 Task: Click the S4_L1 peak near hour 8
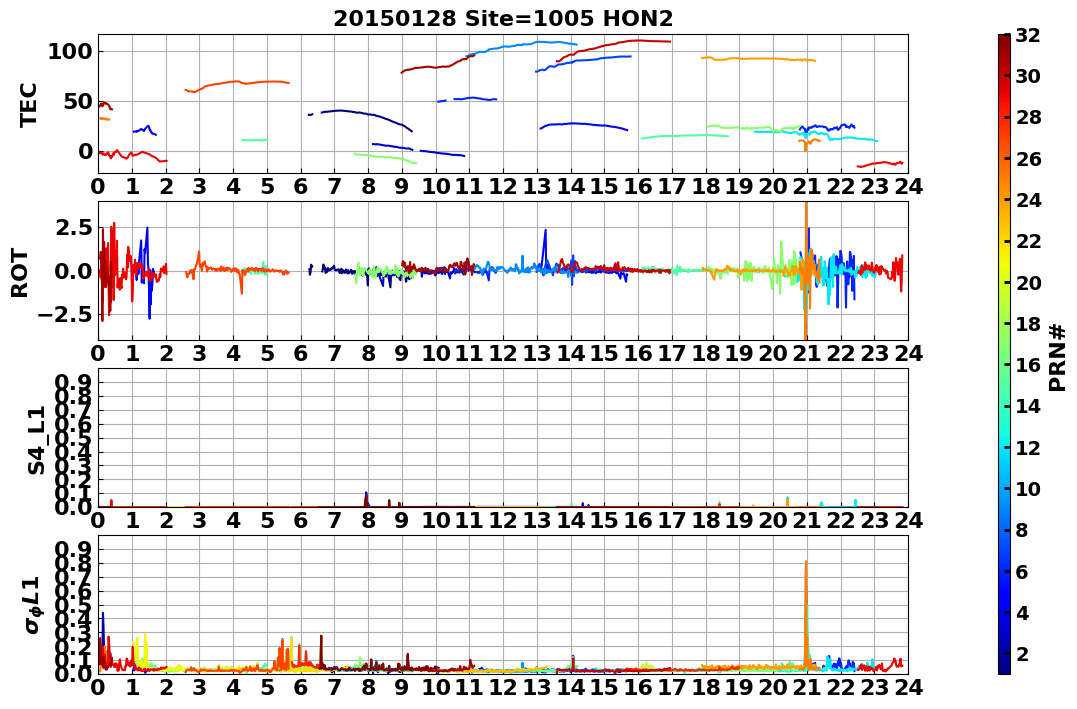pyautogui.click(x=366, y=499)
